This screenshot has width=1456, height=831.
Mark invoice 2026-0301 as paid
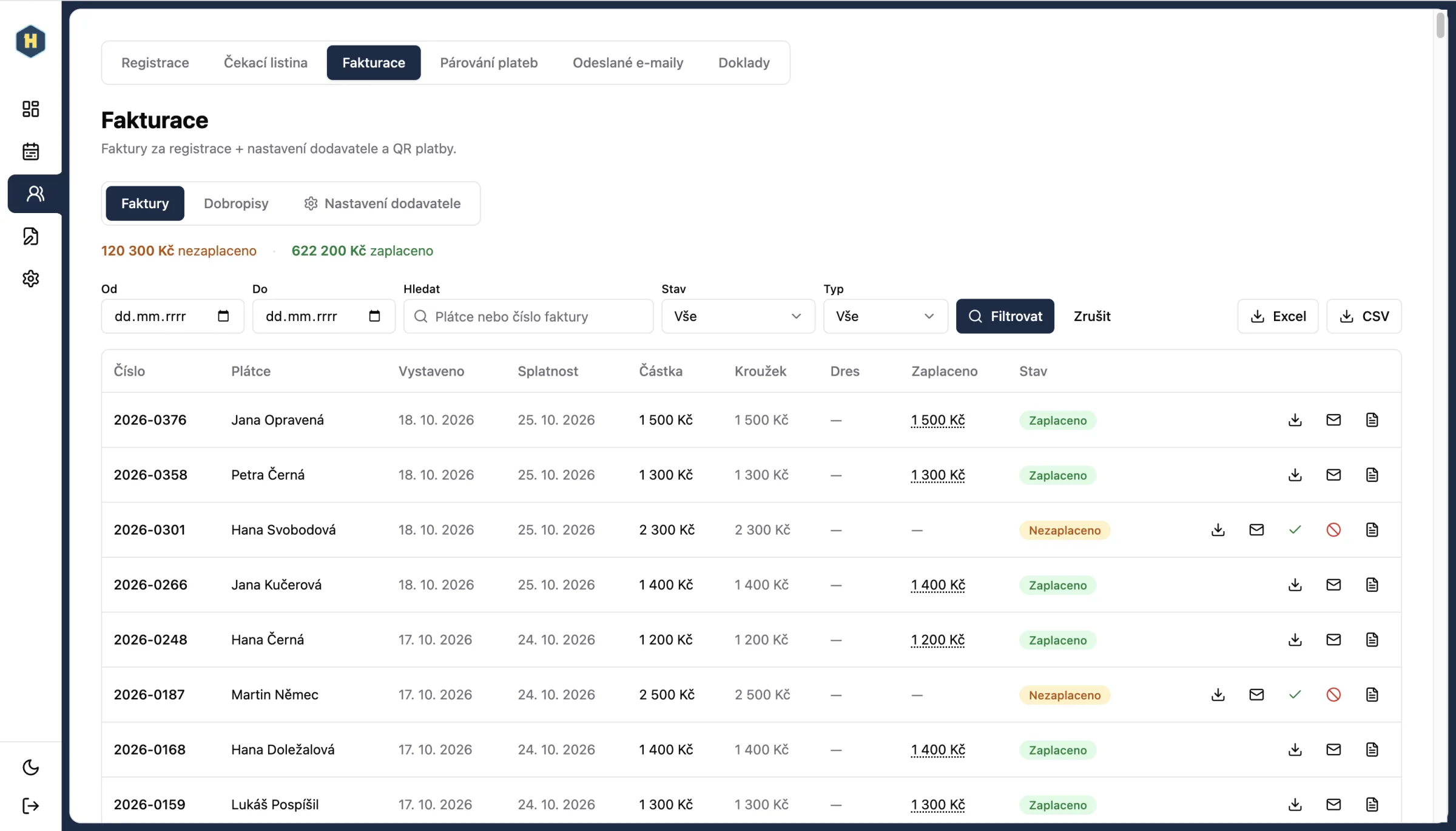[x=1295, y=530]
